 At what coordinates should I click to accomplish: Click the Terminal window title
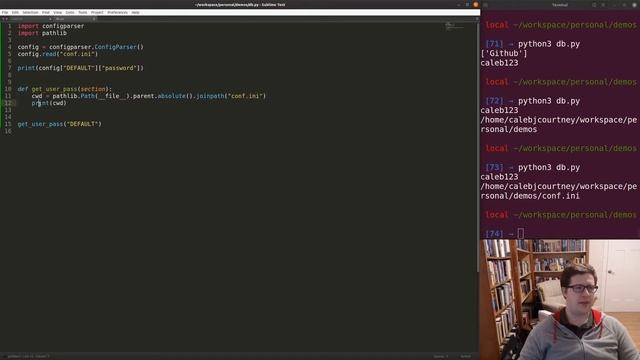click(x=560, y=5)
